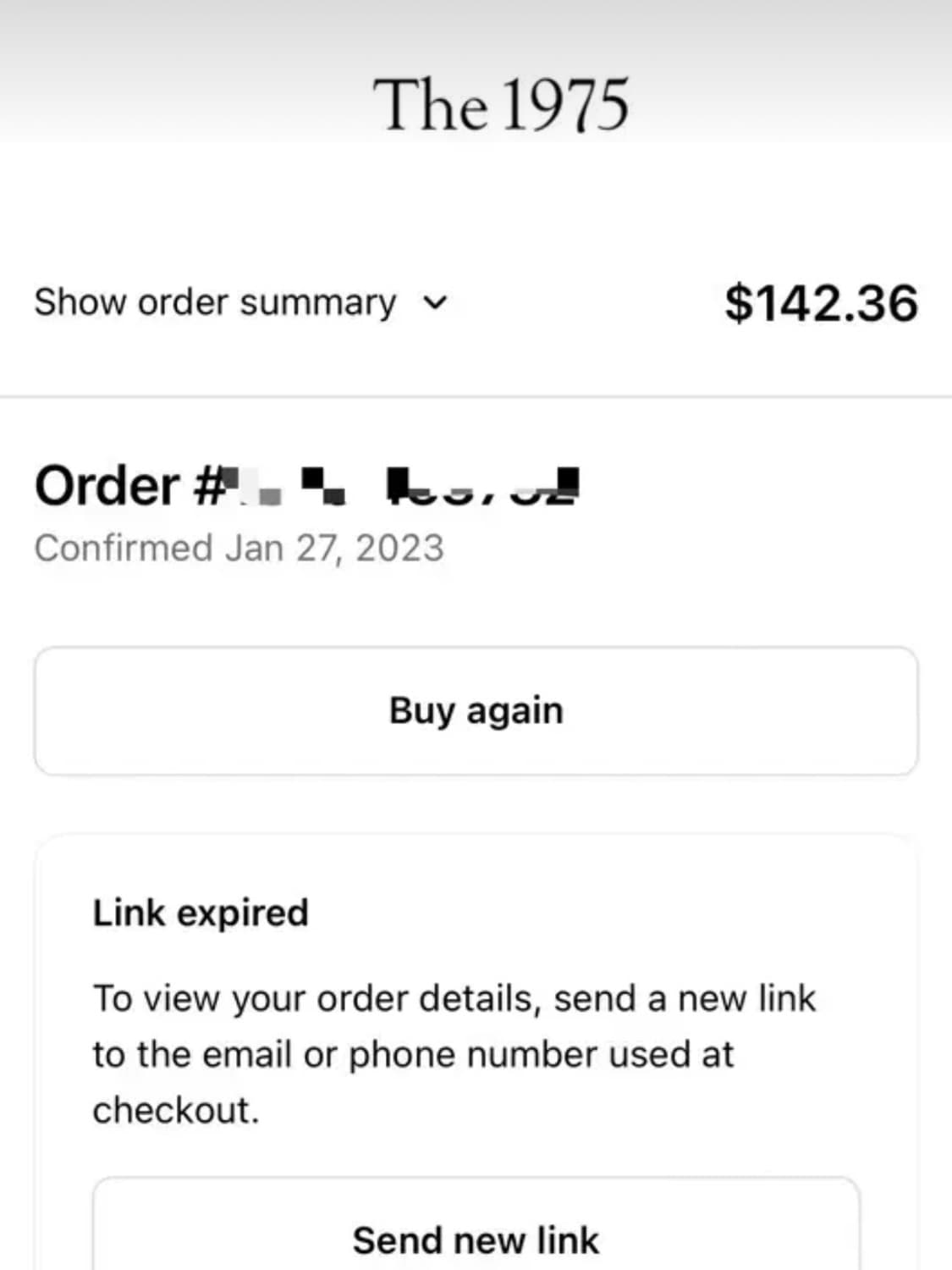Open The 1975 store logo
The image size is (952, 1270).
tap(501, 105)
